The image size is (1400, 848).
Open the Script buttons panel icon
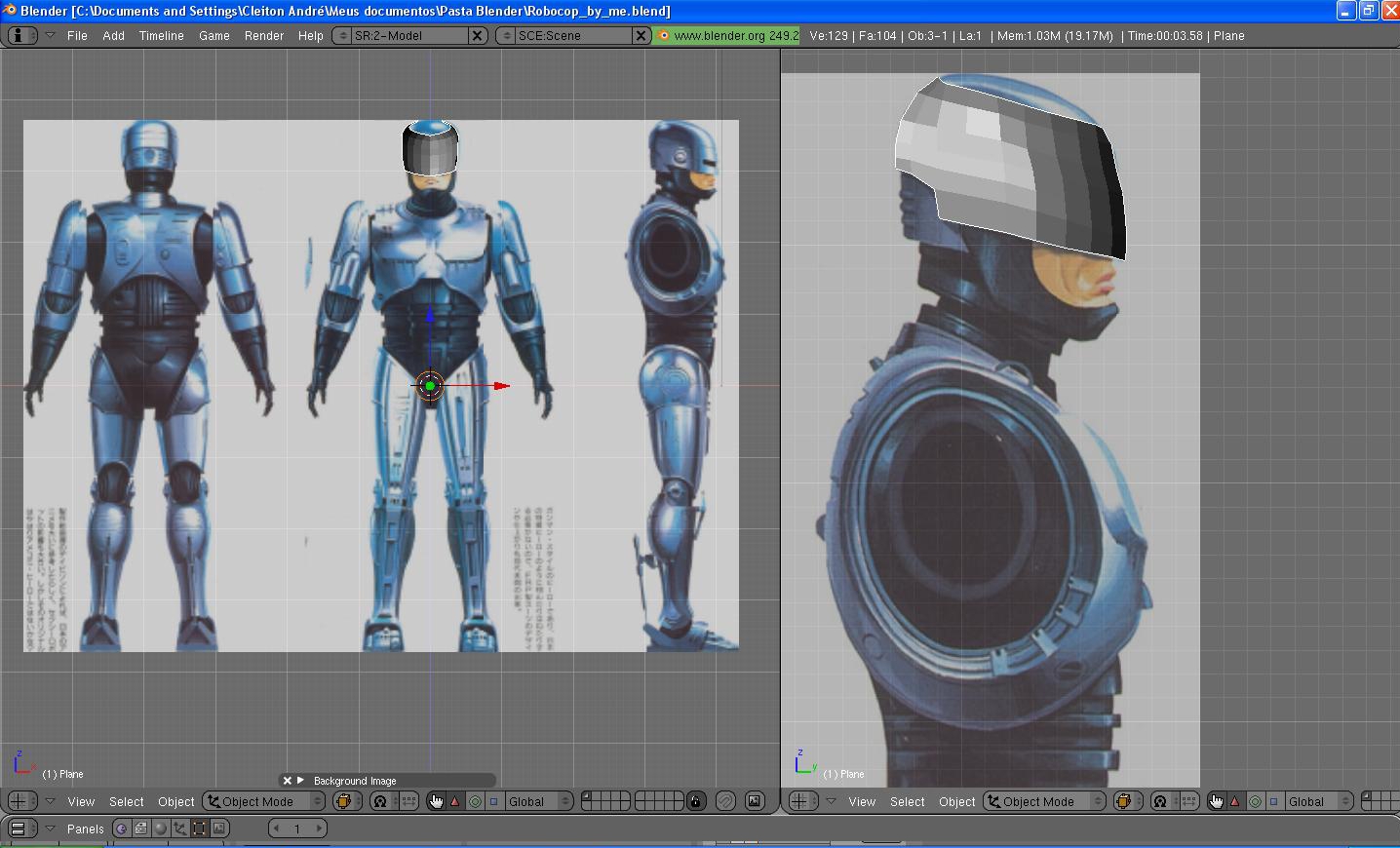tap(141, 829)
